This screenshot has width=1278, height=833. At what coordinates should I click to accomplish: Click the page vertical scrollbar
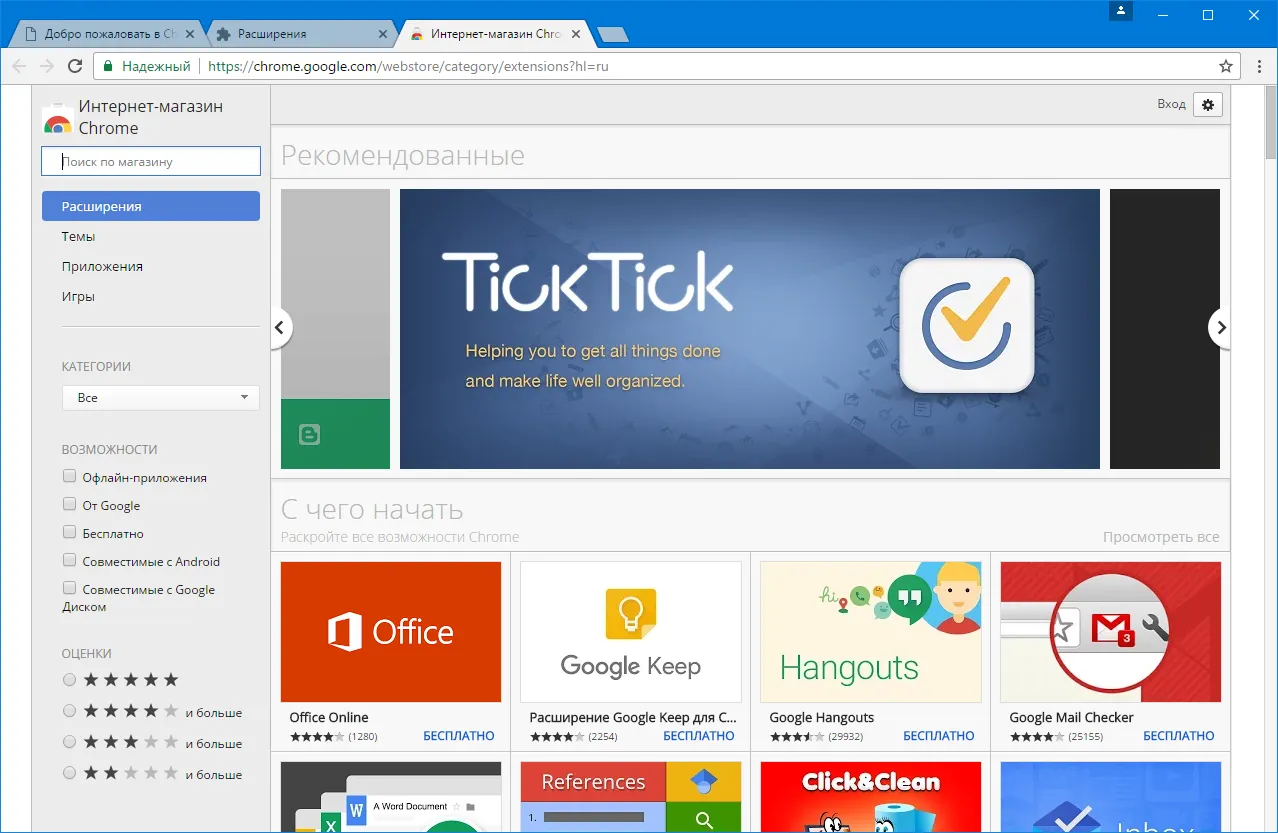(1271, 120)
